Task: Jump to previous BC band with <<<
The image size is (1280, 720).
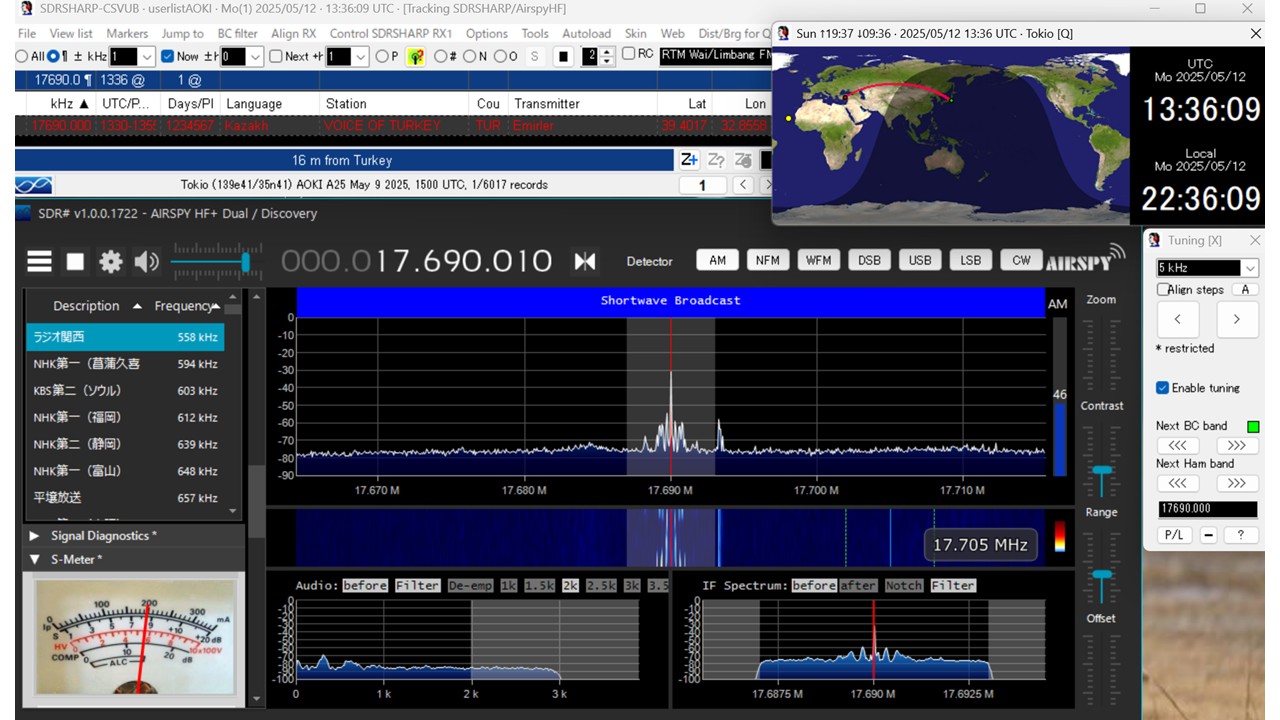Action: pyautogui.click(x=1177, y=445)
